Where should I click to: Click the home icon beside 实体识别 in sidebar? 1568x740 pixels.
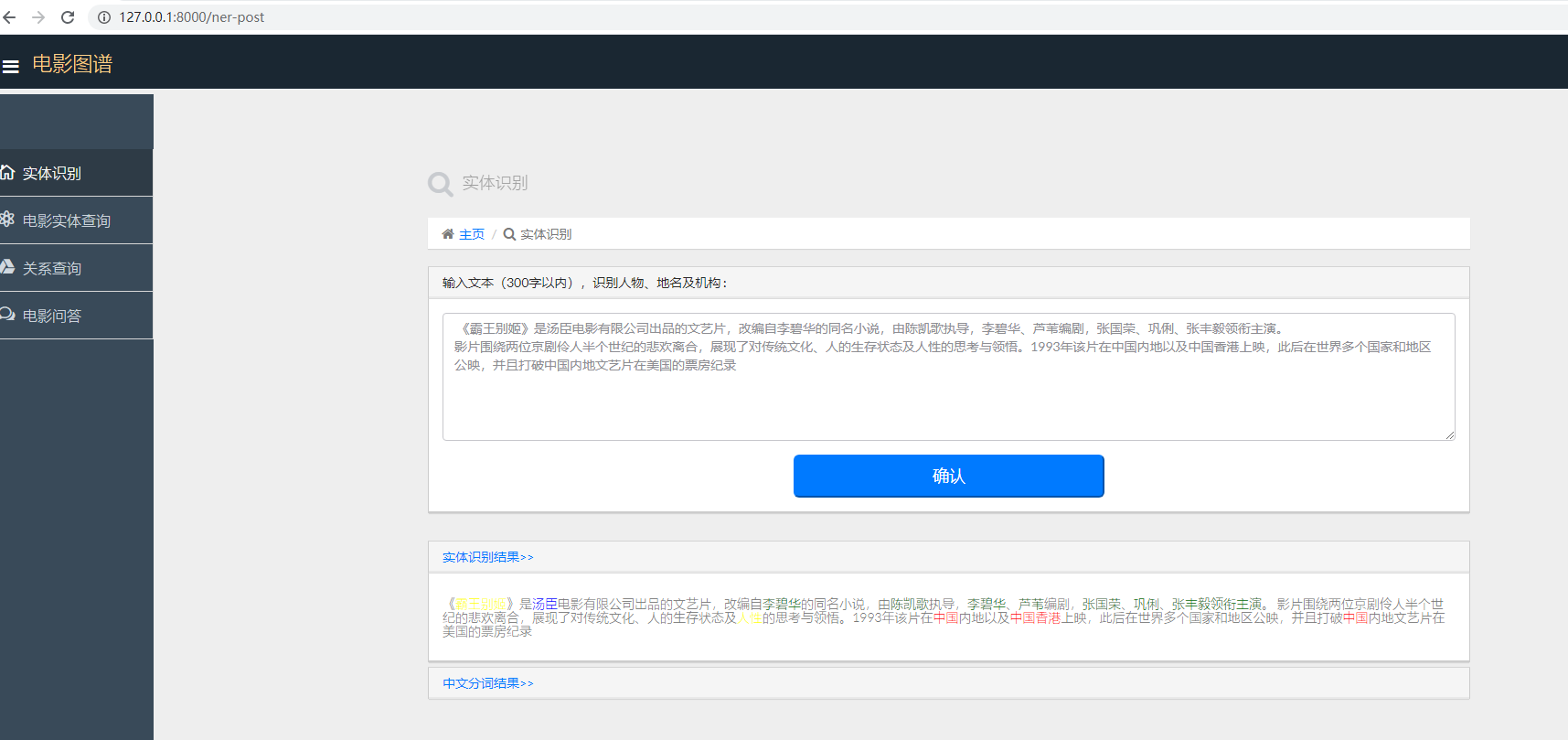[x=7, y=172]
